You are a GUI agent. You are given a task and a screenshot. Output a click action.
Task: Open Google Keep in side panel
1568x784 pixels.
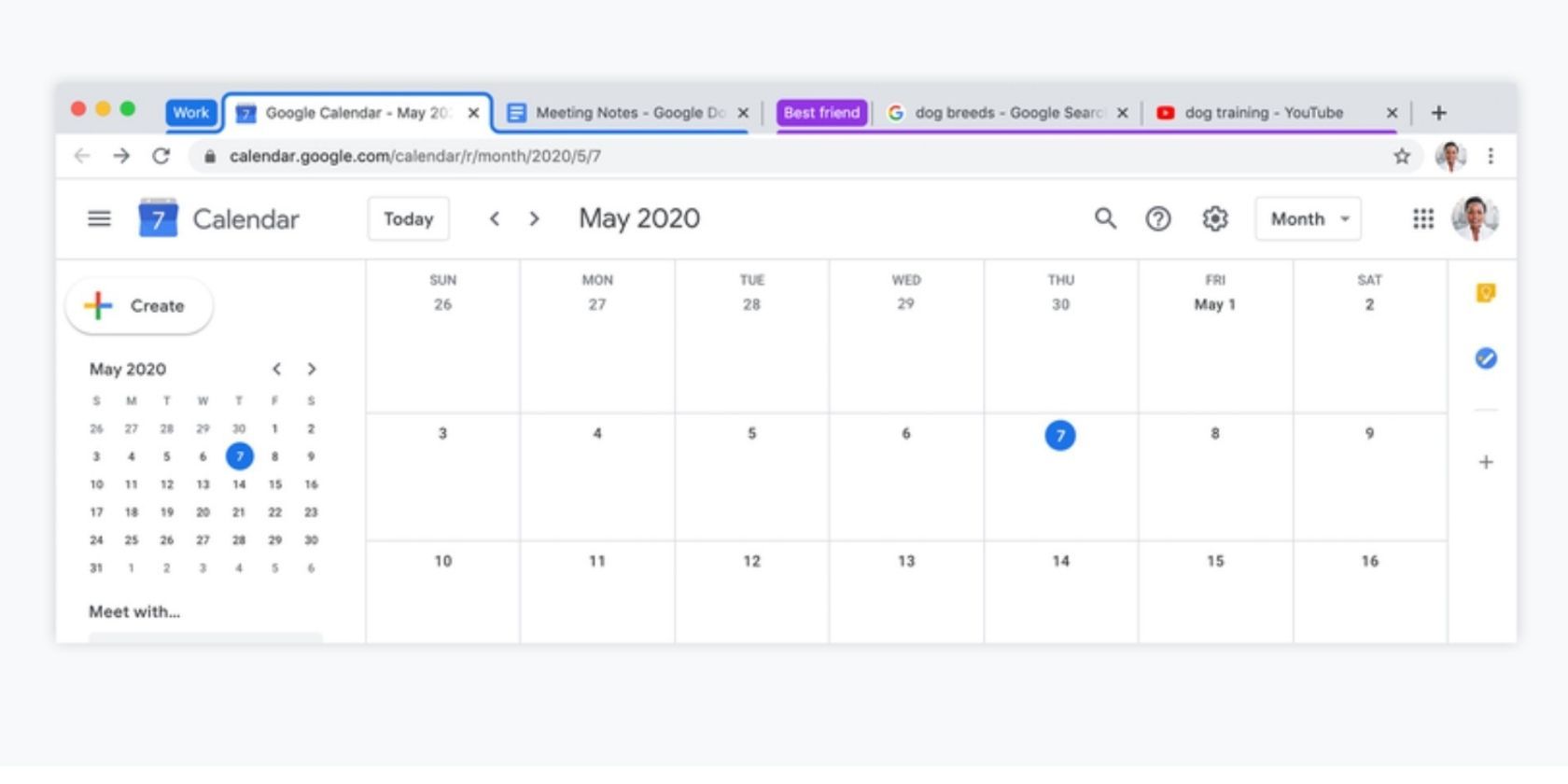click(x=1486, y=293)
